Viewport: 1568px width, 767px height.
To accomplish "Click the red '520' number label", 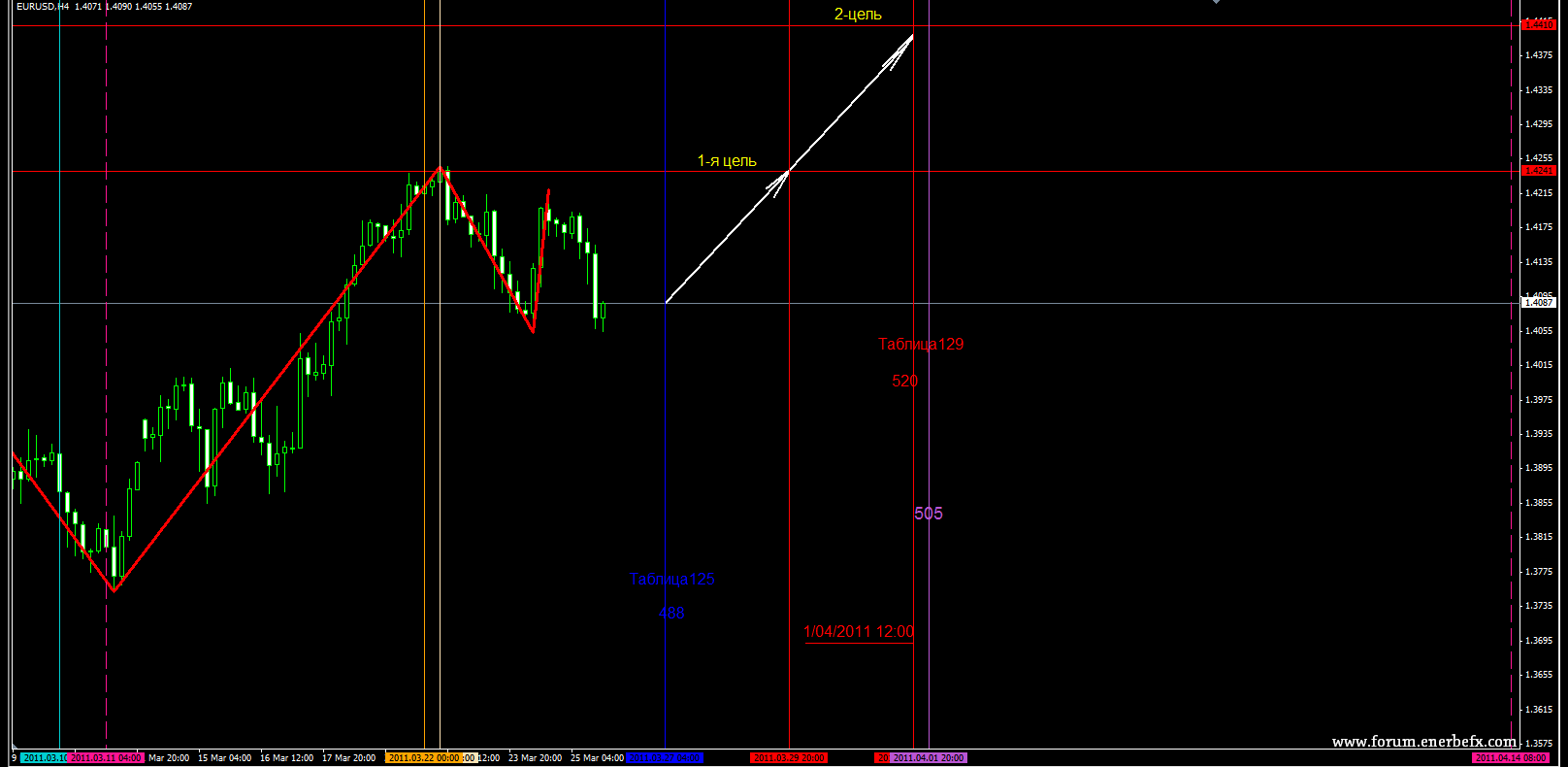I will [x=904, y=382].
